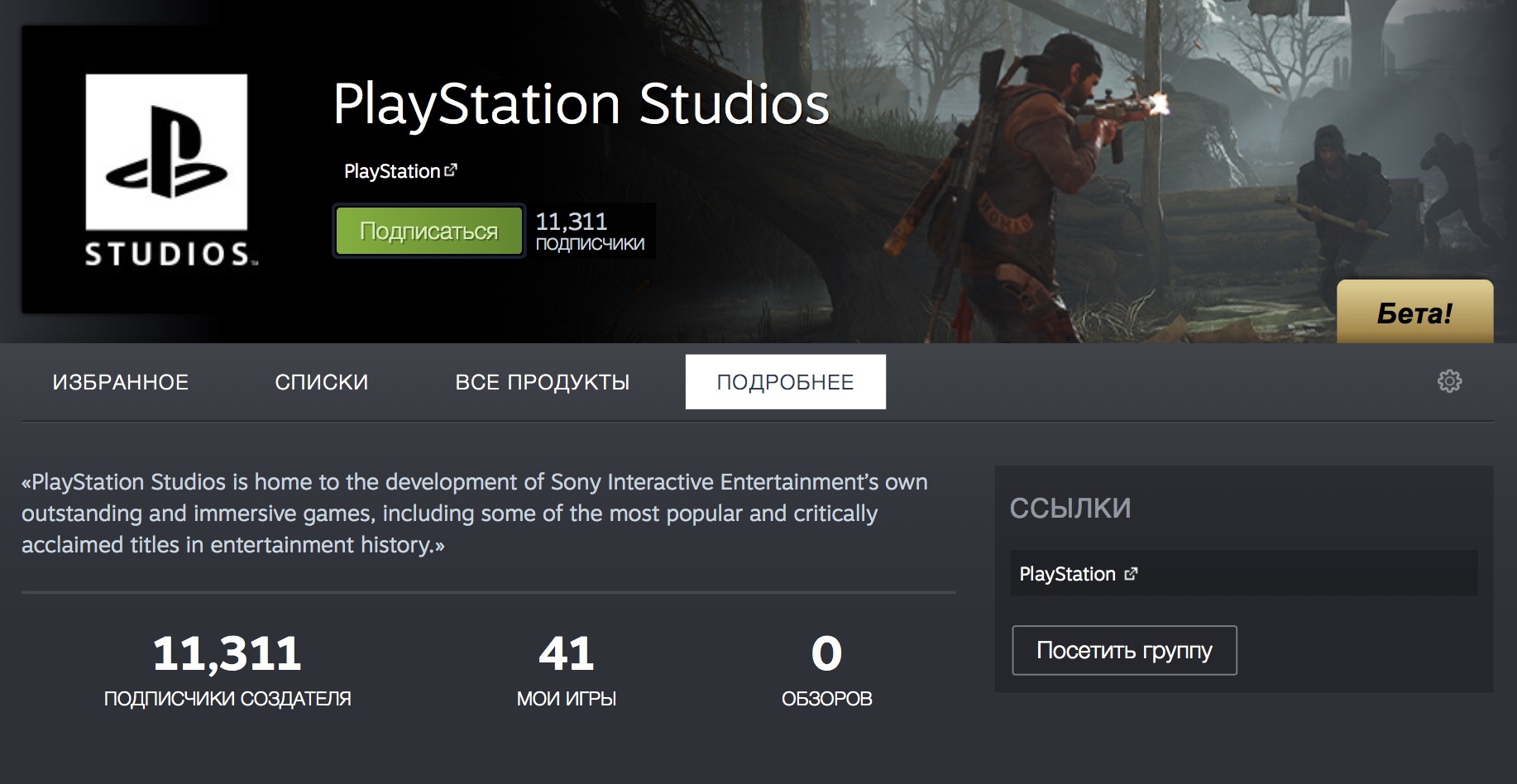Click the 11,311 ПОДПИСЧИКИ СОЗДАТЕЛЯ stat
The width and height of the screenshot is (1517, 784).
227,670
